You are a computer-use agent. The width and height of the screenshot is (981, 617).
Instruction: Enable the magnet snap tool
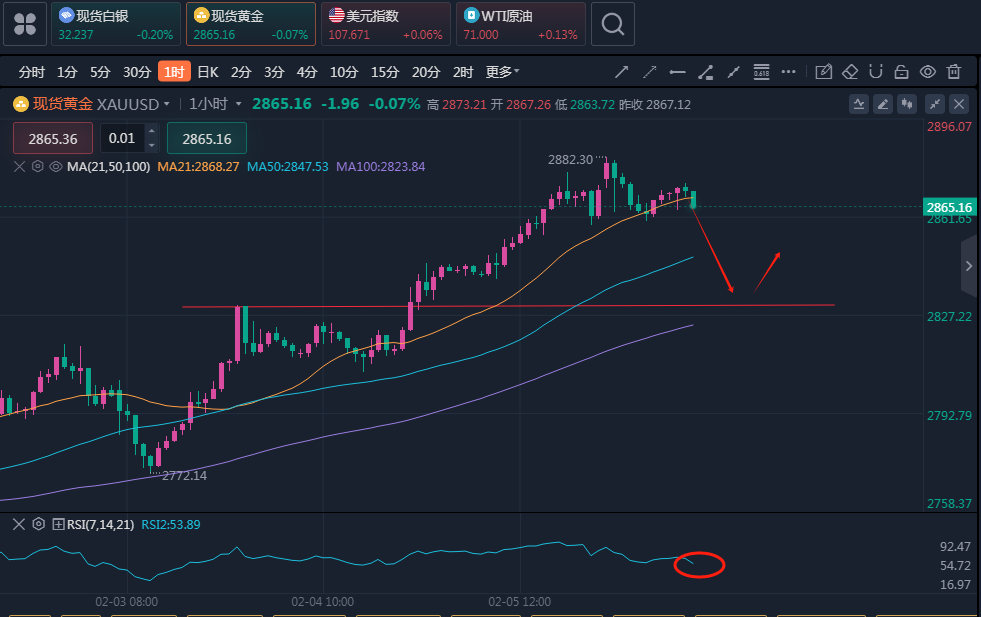[x=876, y=72]
